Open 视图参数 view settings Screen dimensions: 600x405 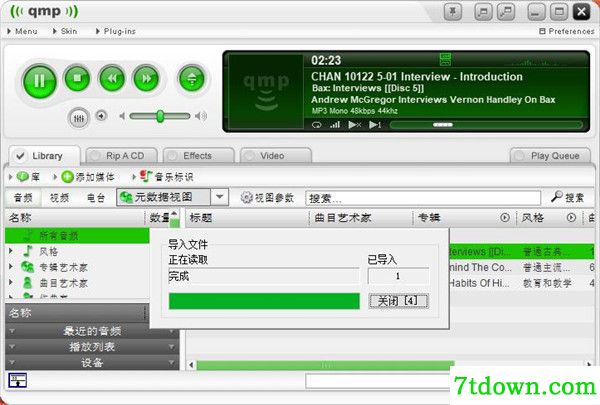267,198
